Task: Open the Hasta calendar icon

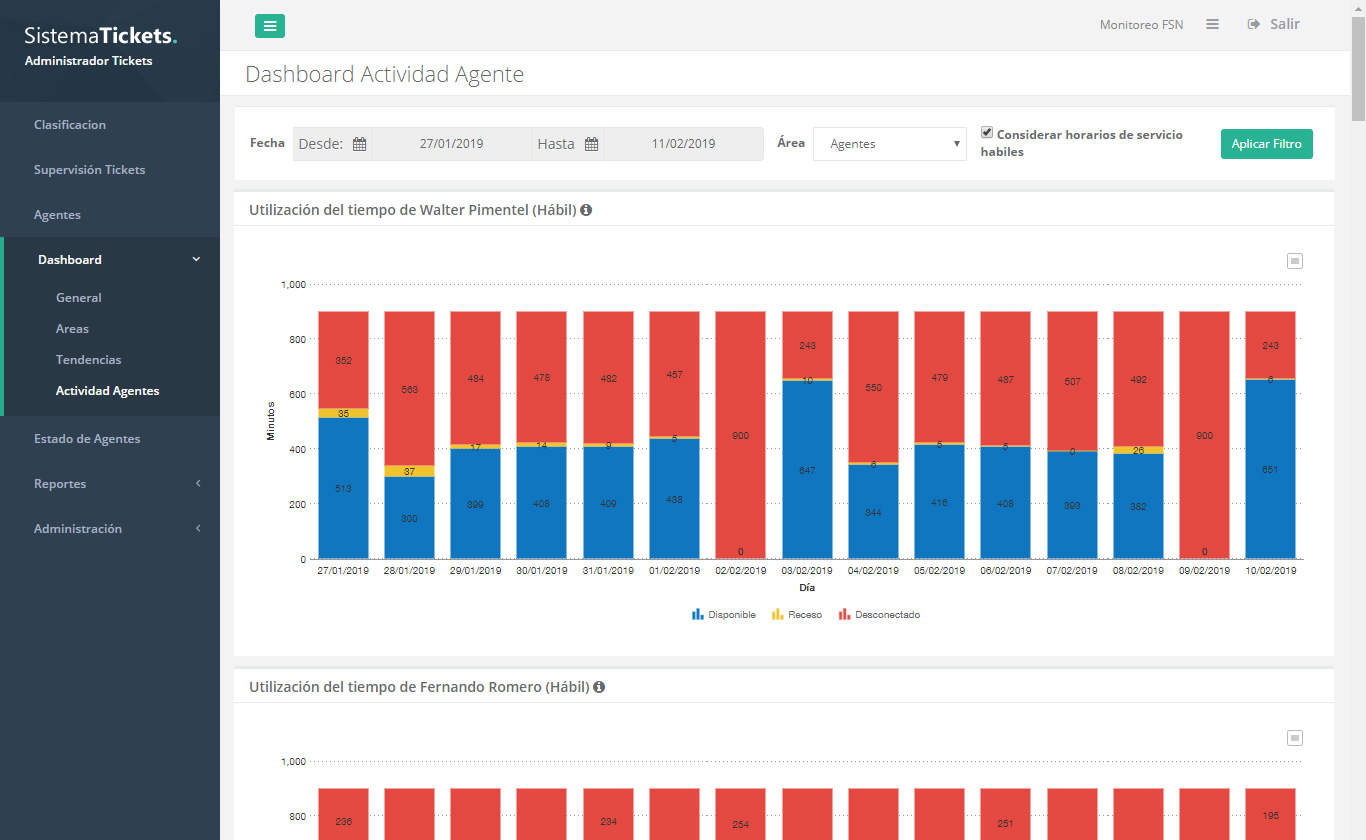Action: point(591,144)
